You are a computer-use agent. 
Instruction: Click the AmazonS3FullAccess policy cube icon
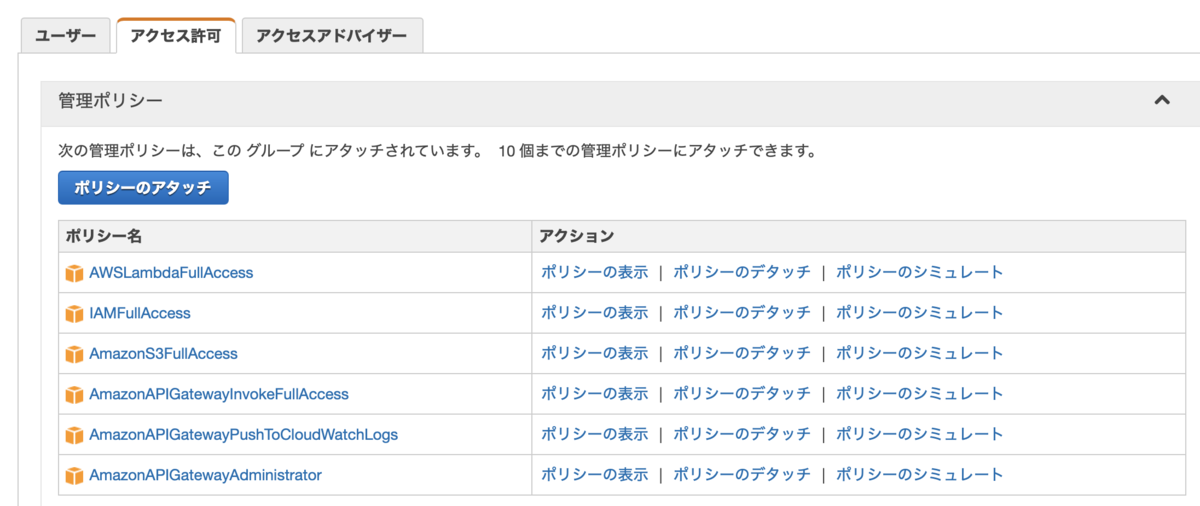pyautogui.click(x=74, y=354)
